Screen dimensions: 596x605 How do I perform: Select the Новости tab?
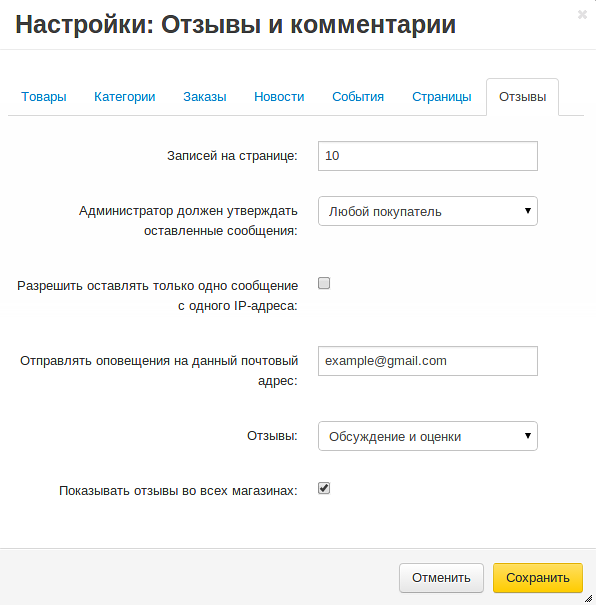tap(279, 96)
